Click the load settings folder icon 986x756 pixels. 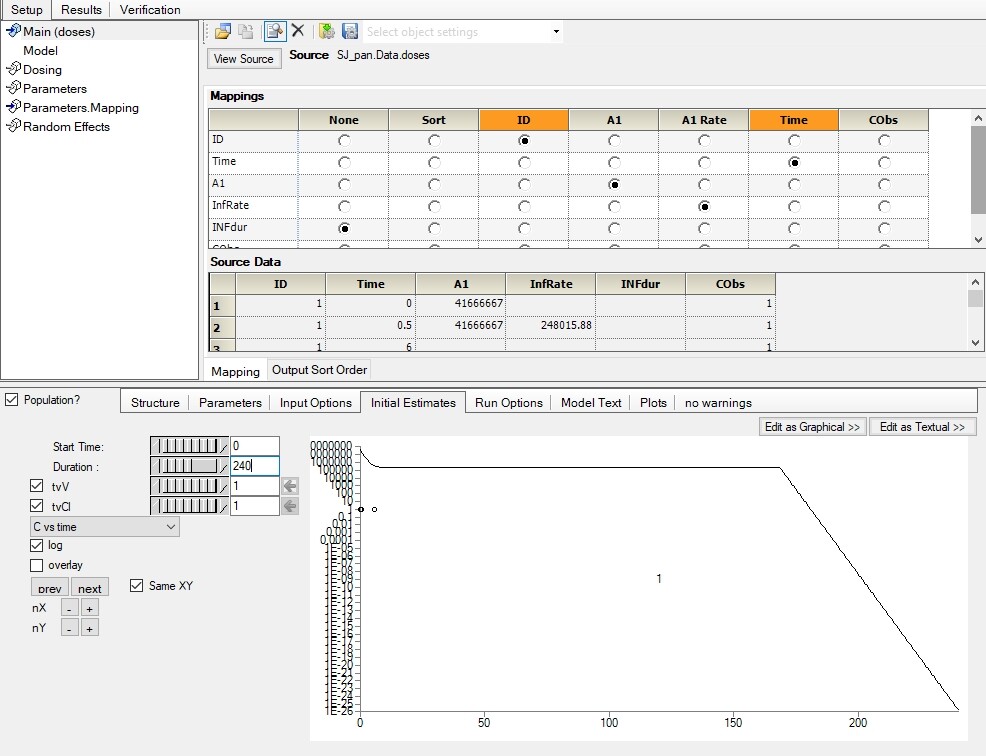click(x=326, y=31)
